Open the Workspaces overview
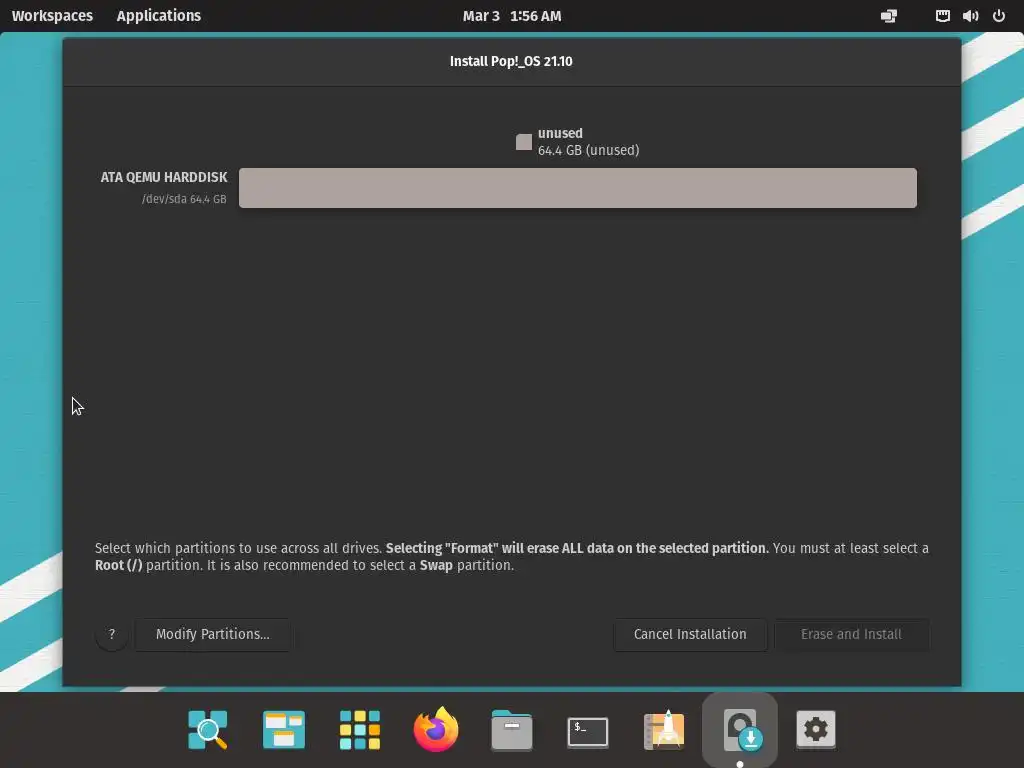Viewport: 1024px width, 768px height. click(x=52, y=16)
